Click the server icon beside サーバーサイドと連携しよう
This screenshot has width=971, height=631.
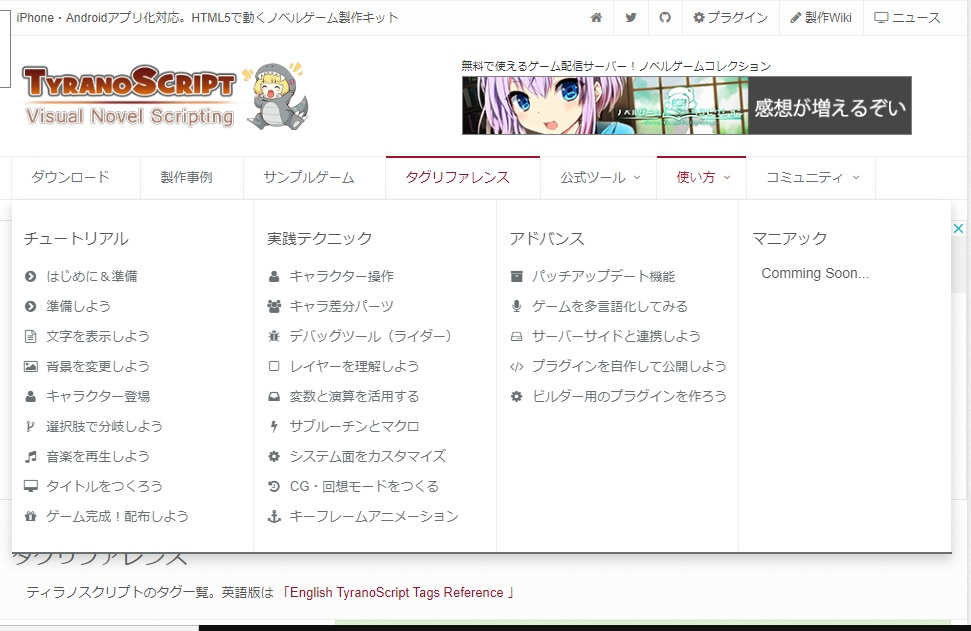click(x=516, y=336)
